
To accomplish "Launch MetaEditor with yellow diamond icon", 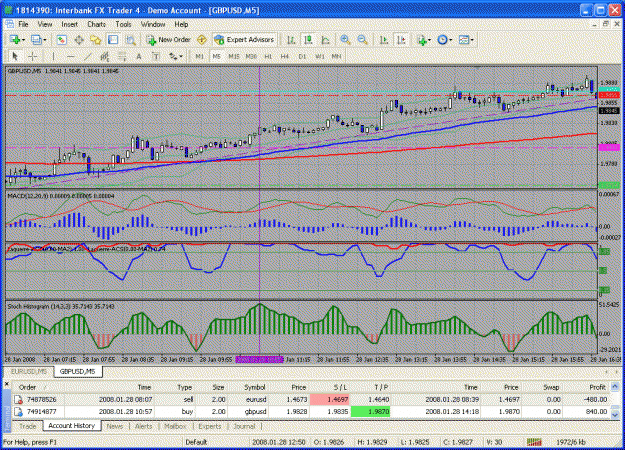I will tap(202, 40).
